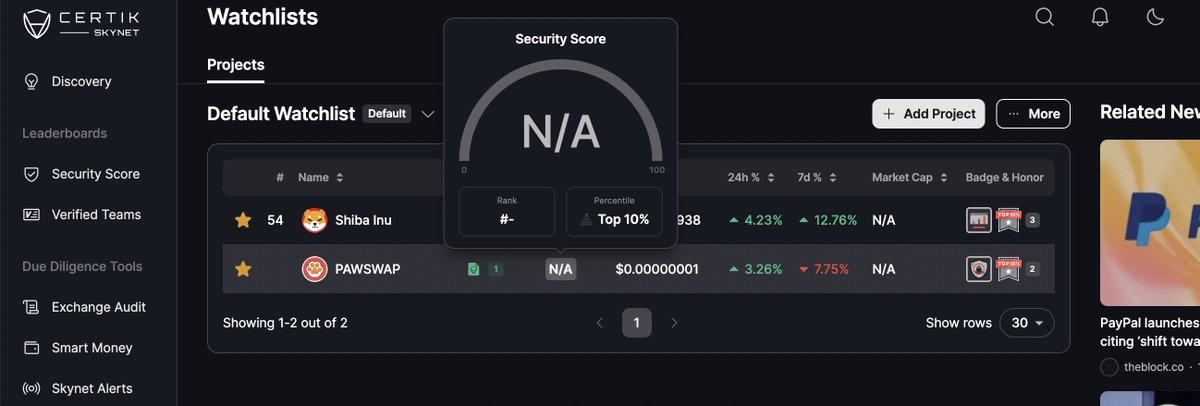Click the $0.00000001 price for PAWSWAP
The image size is (1200, 406).
coord(657,269)
